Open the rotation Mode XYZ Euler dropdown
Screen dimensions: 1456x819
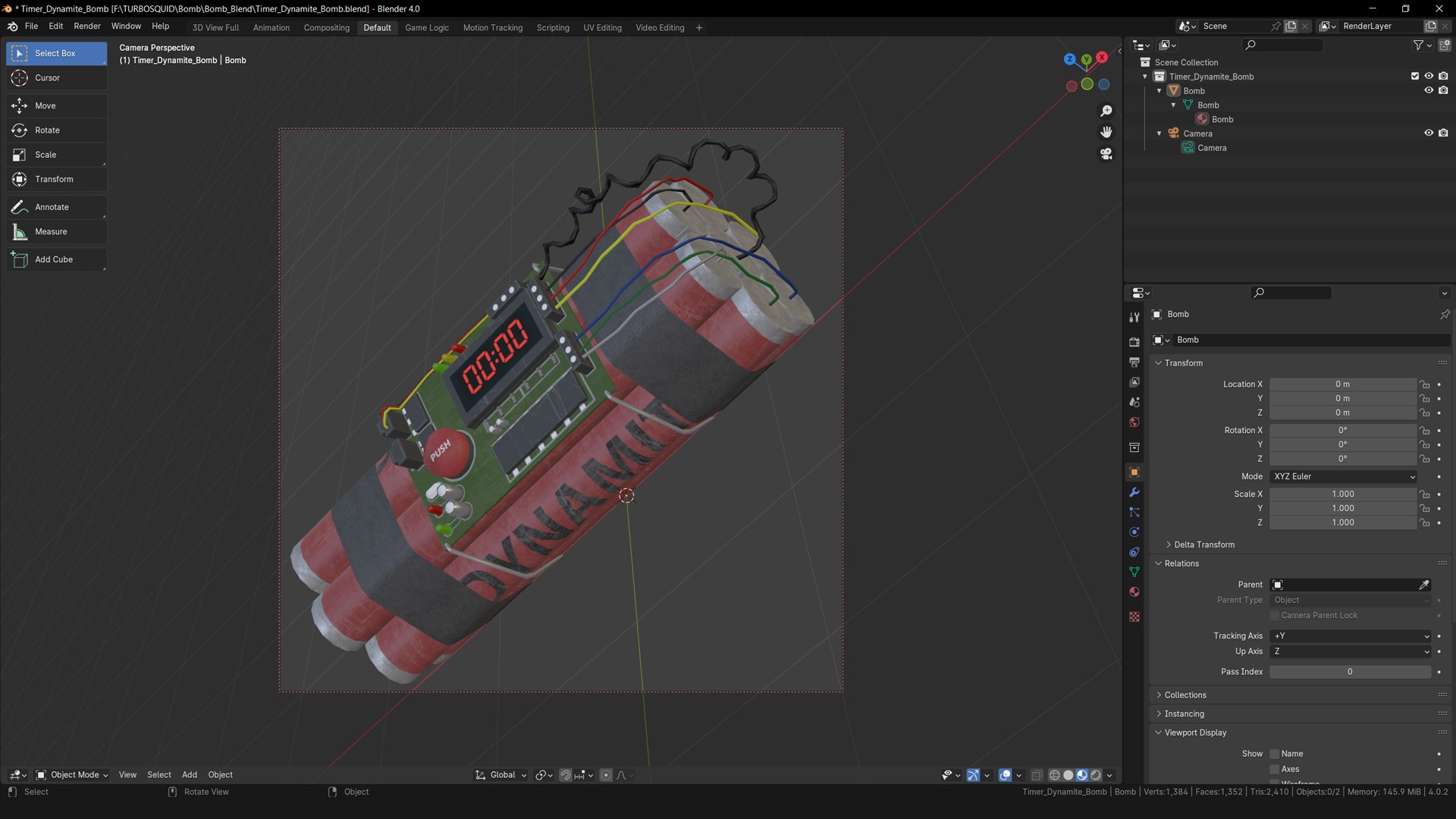click(1344, 477)
